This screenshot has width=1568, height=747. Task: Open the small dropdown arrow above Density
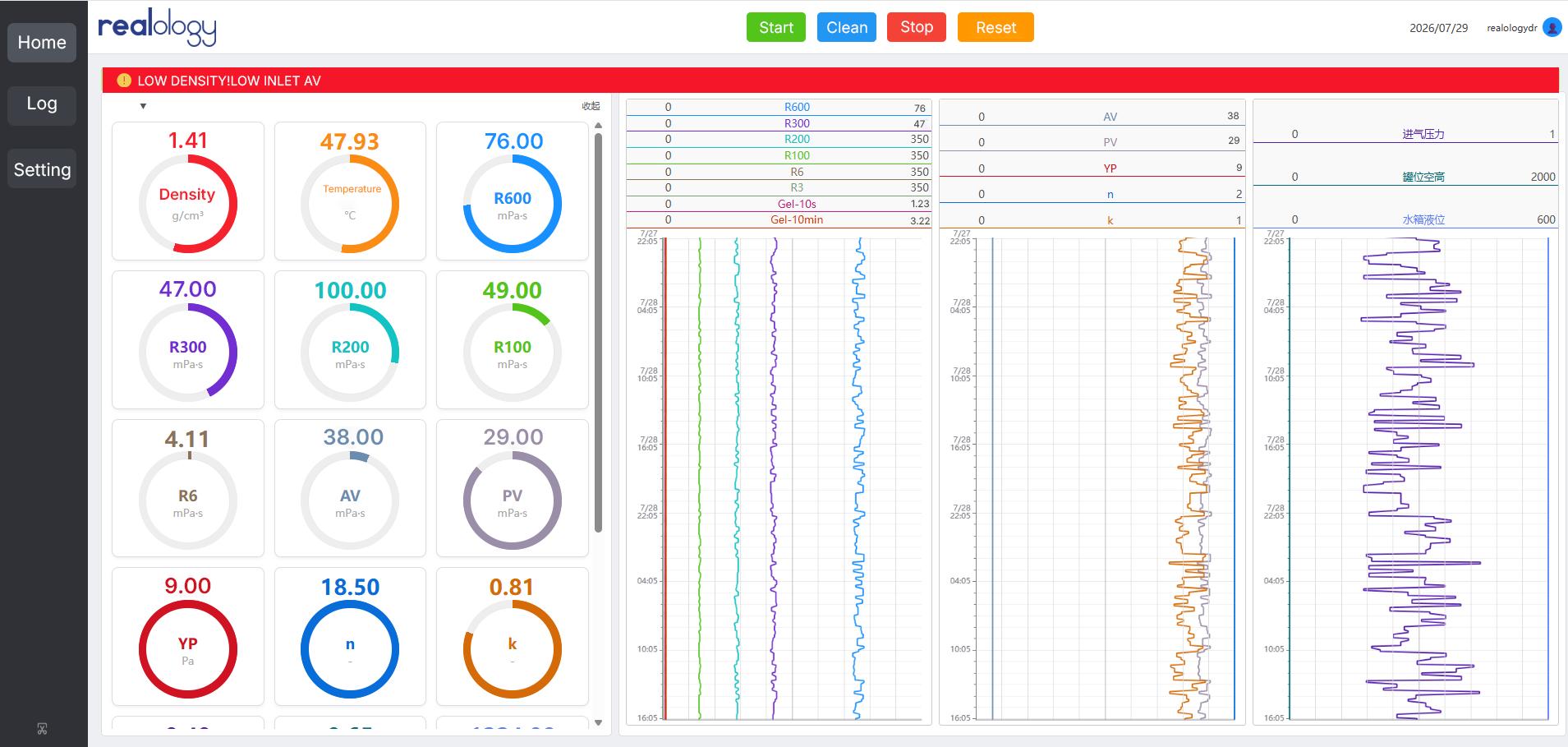point(143,106)
